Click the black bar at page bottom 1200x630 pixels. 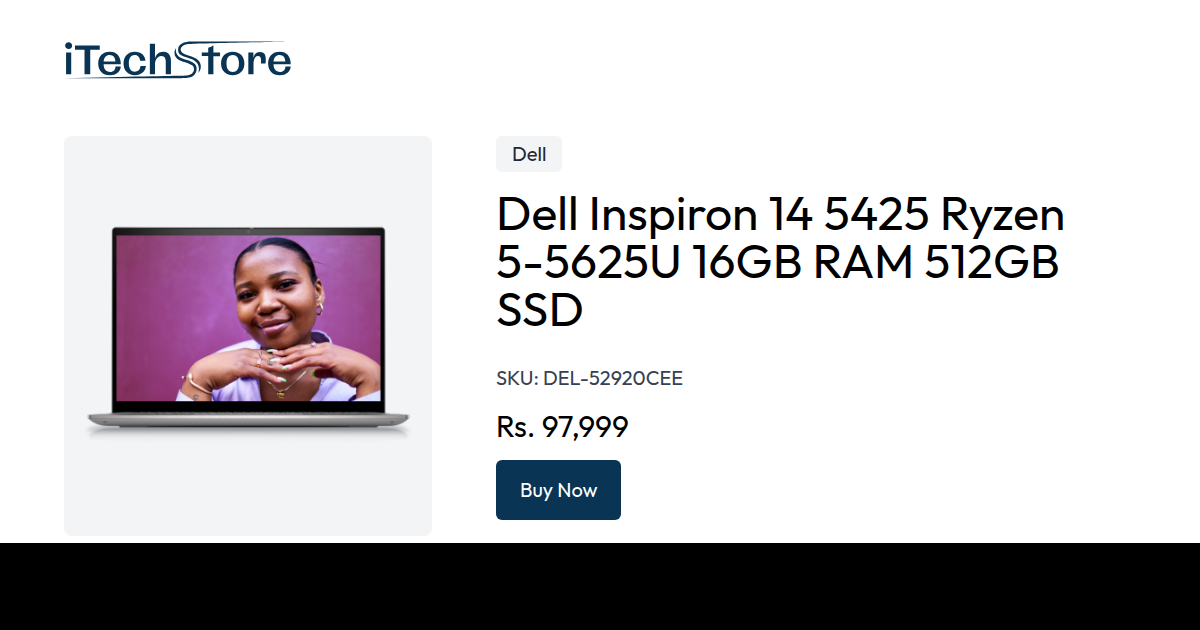tap(600, 587)
